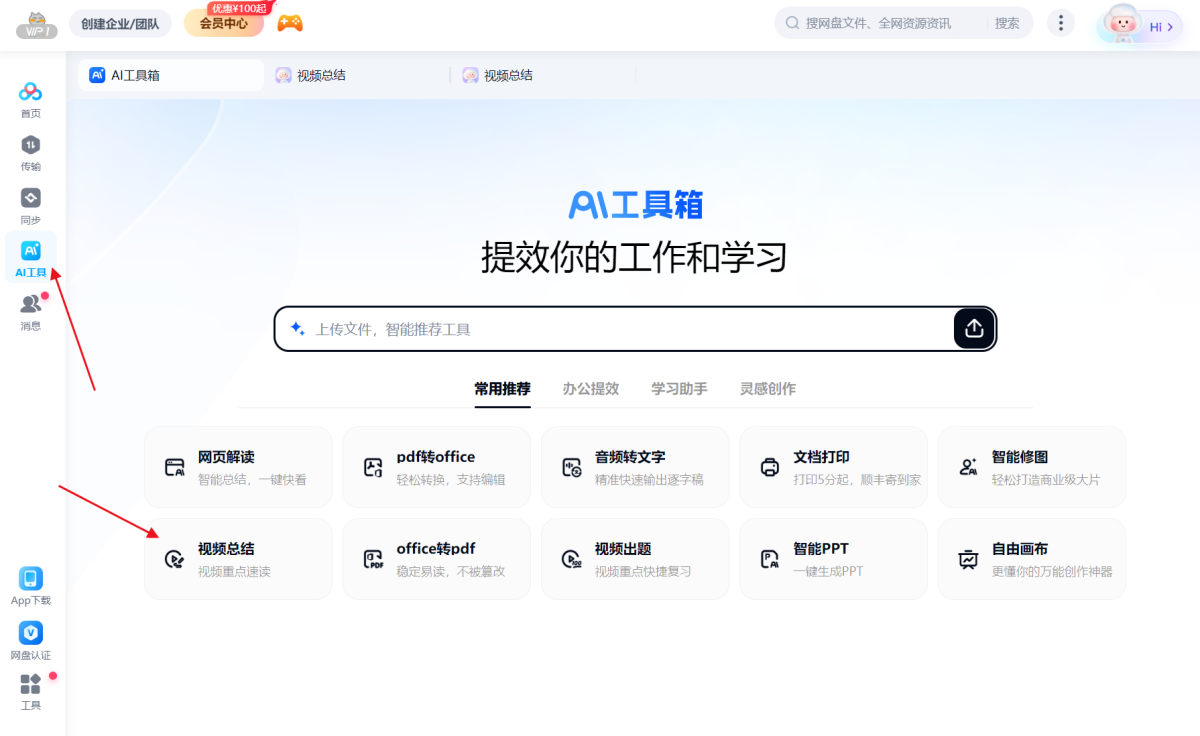
Task: Open the 传输 transfer icon
Action: coord(31,145)
